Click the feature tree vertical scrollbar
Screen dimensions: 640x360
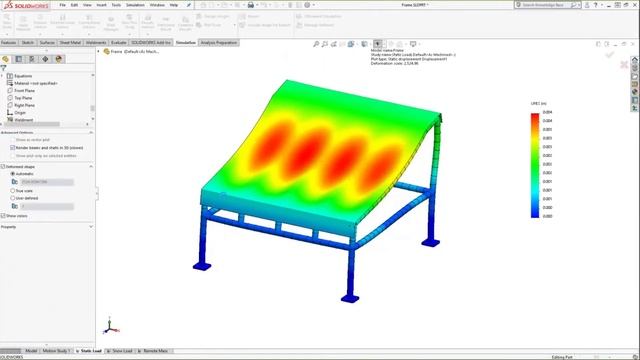(93, 108)
